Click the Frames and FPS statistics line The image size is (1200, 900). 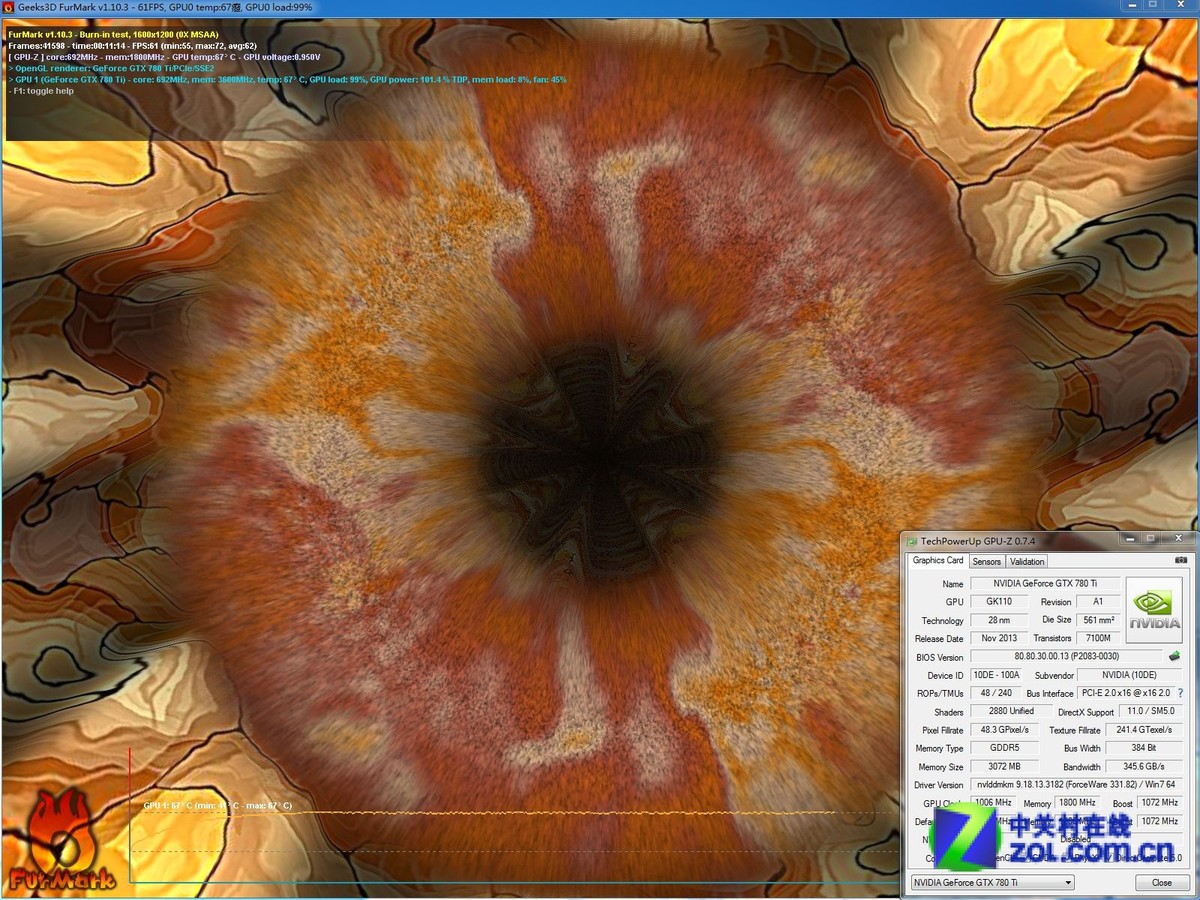pos(132,45)
